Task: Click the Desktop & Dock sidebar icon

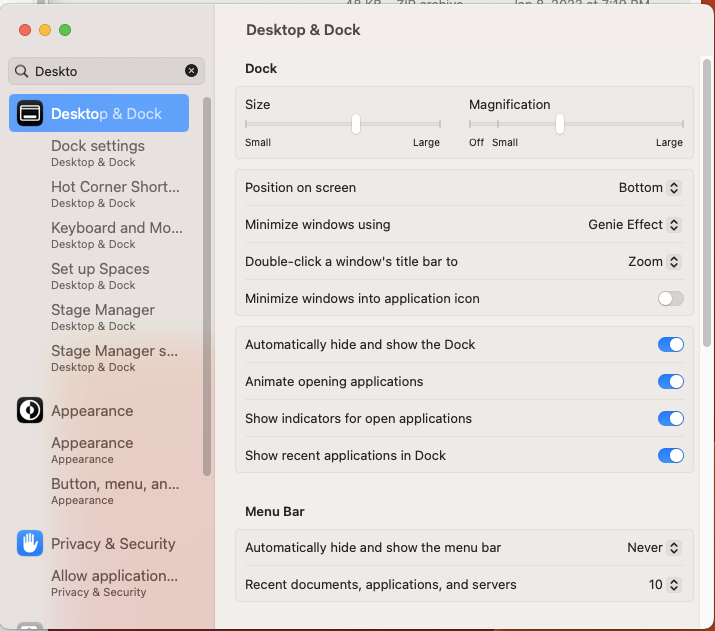Action: point(30,113)
